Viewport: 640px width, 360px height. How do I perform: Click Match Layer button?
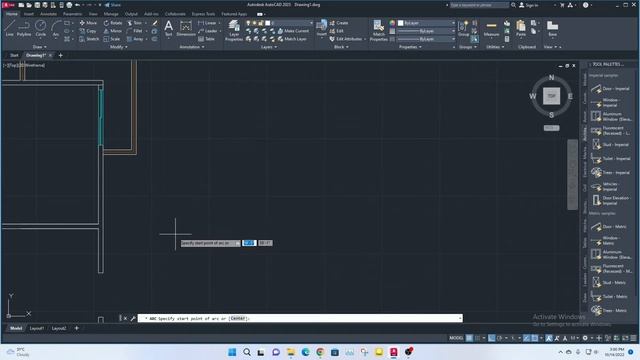[x=292, y=39]
